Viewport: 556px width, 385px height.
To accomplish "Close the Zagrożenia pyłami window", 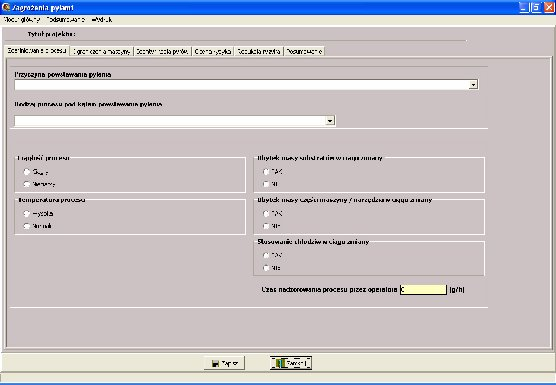I will click(x=549, y=7).
